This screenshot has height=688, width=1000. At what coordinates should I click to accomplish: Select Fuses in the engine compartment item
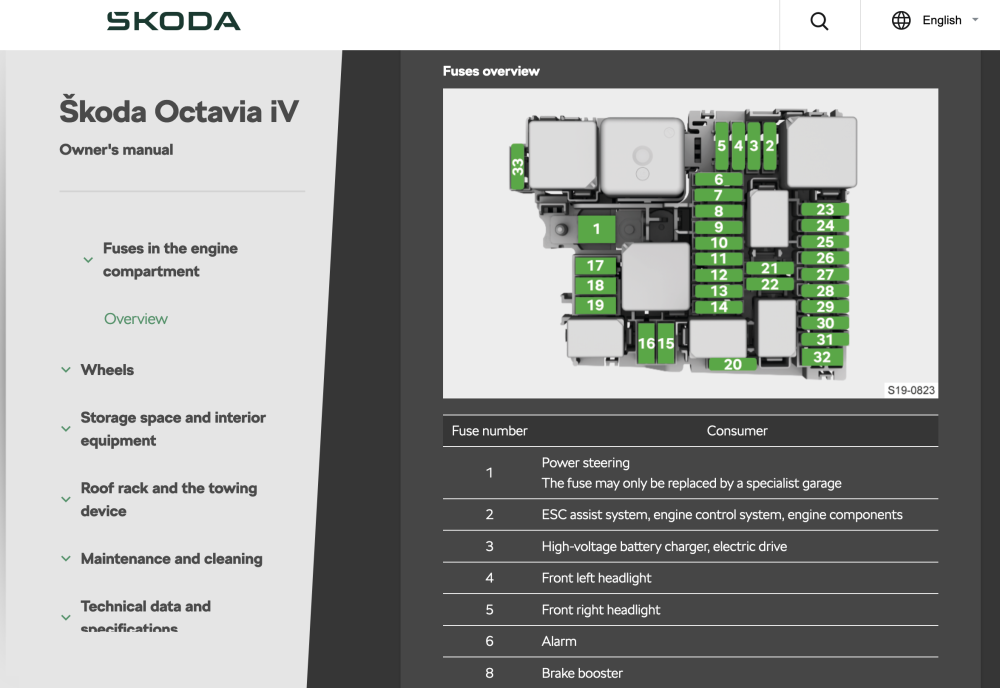[x=170, y=260]
